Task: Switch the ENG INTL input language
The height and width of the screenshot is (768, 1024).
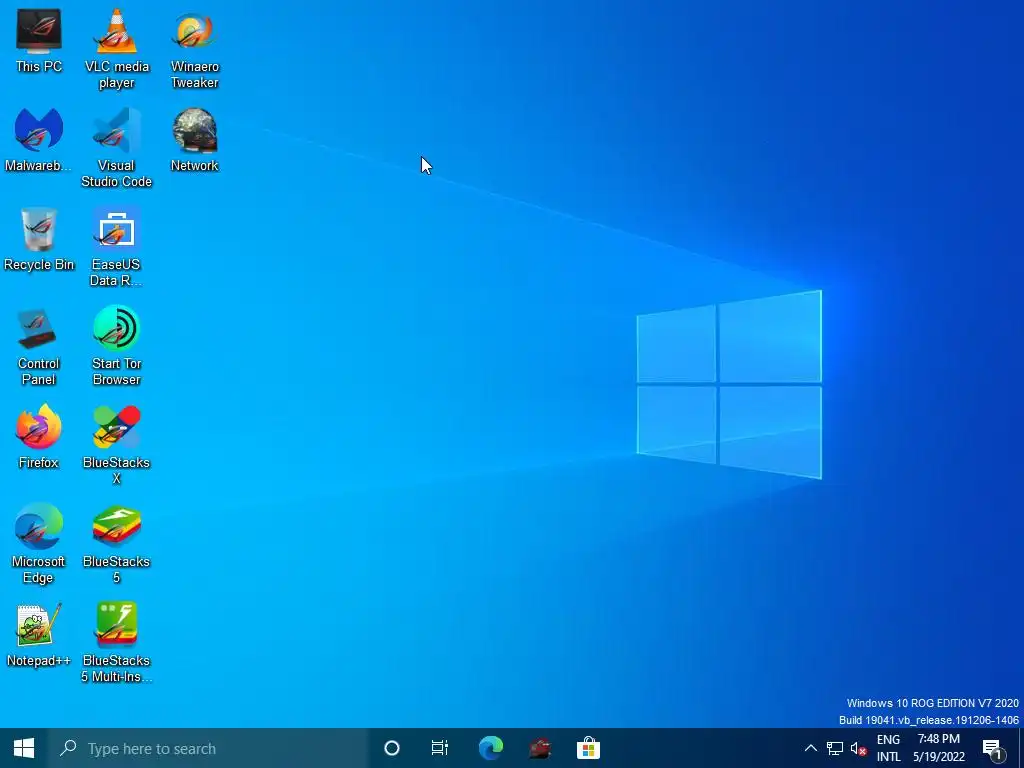Action: click(888, 748)
